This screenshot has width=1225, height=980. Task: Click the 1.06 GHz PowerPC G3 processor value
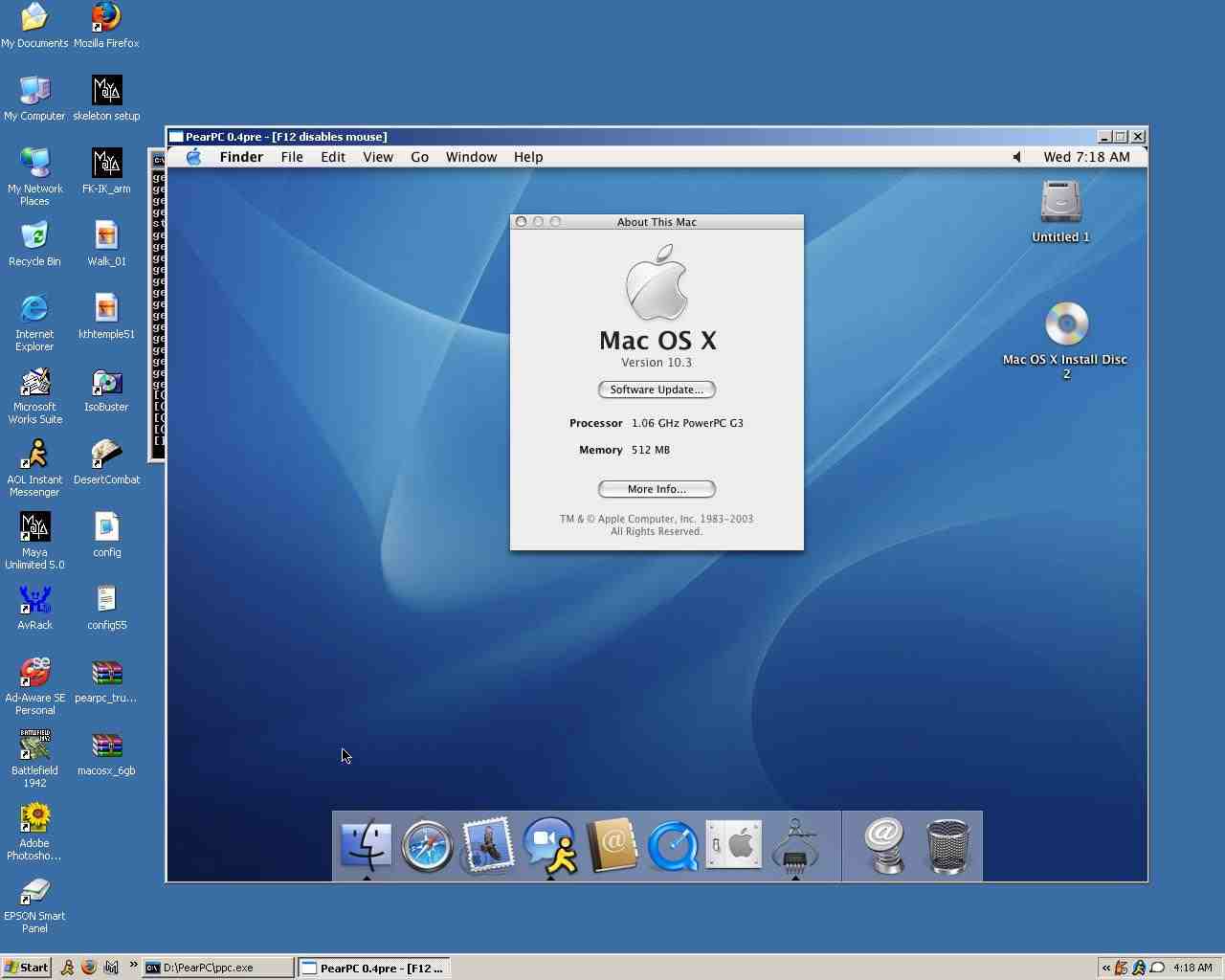(x=687, y=423)
